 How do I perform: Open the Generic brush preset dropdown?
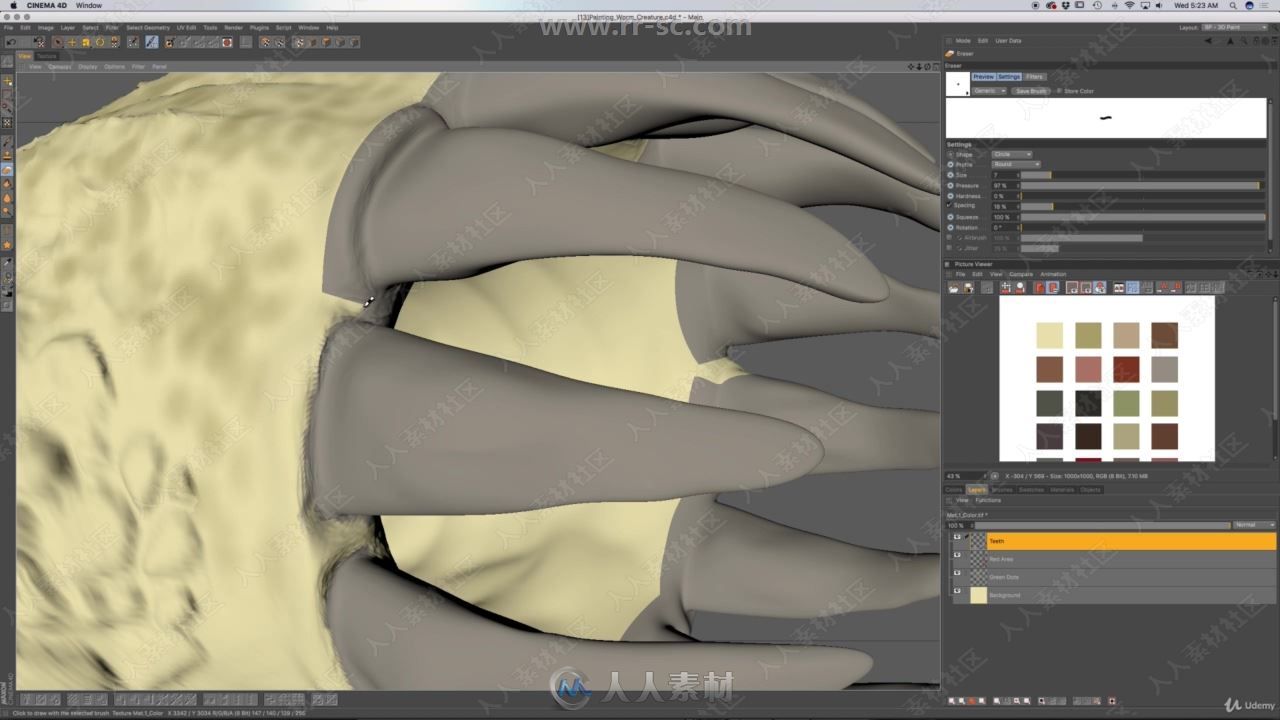989,91
